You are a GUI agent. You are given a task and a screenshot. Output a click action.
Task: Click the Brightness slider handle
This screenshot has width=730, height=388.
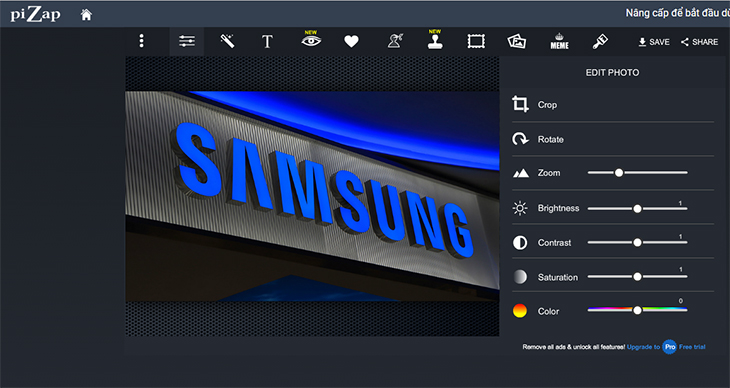pos(637,209)
